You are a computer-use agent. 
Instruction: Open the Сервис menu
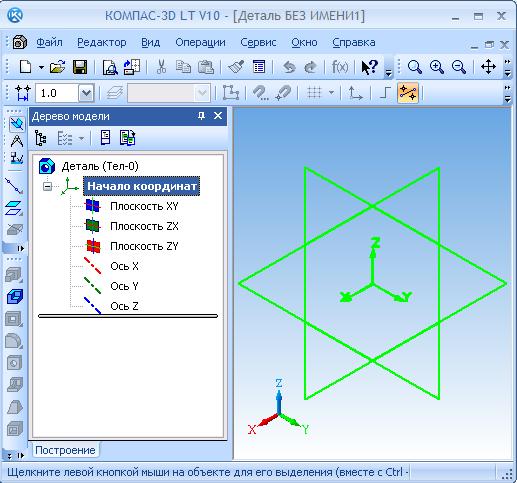coord(258,43)
